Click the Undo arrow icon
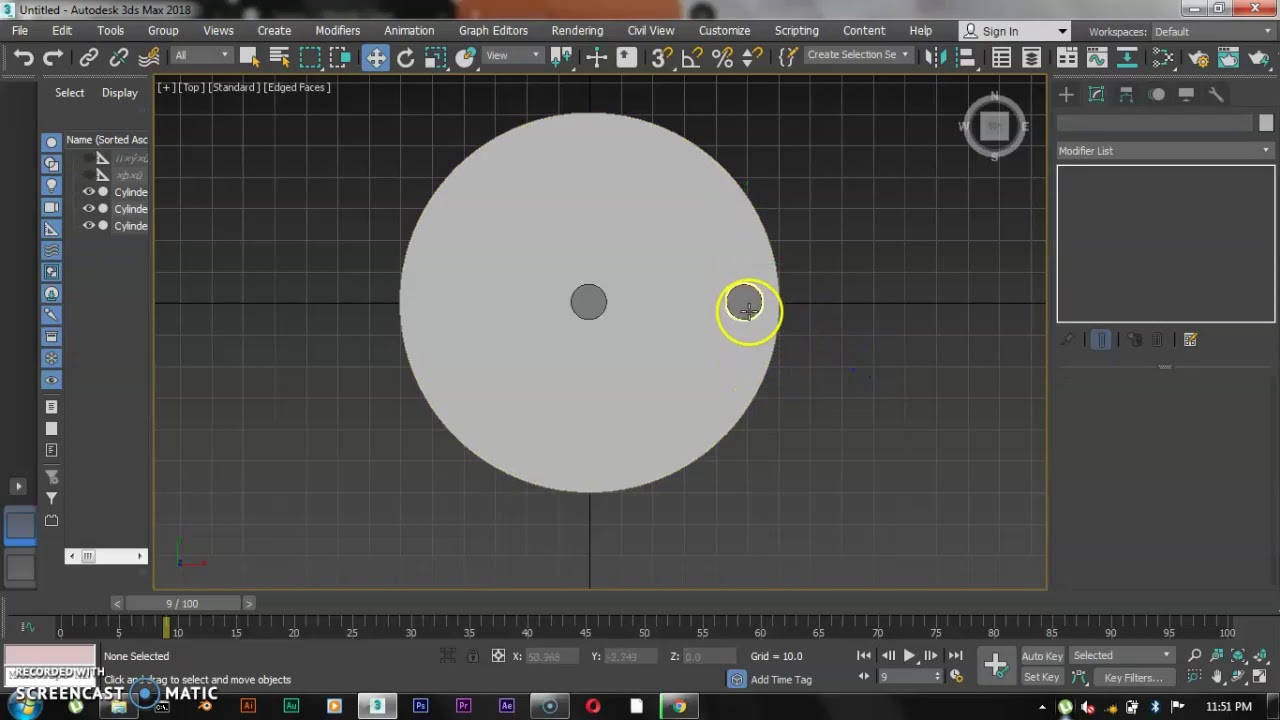The width and height of the screenshot is (1280, 720). 23,57
